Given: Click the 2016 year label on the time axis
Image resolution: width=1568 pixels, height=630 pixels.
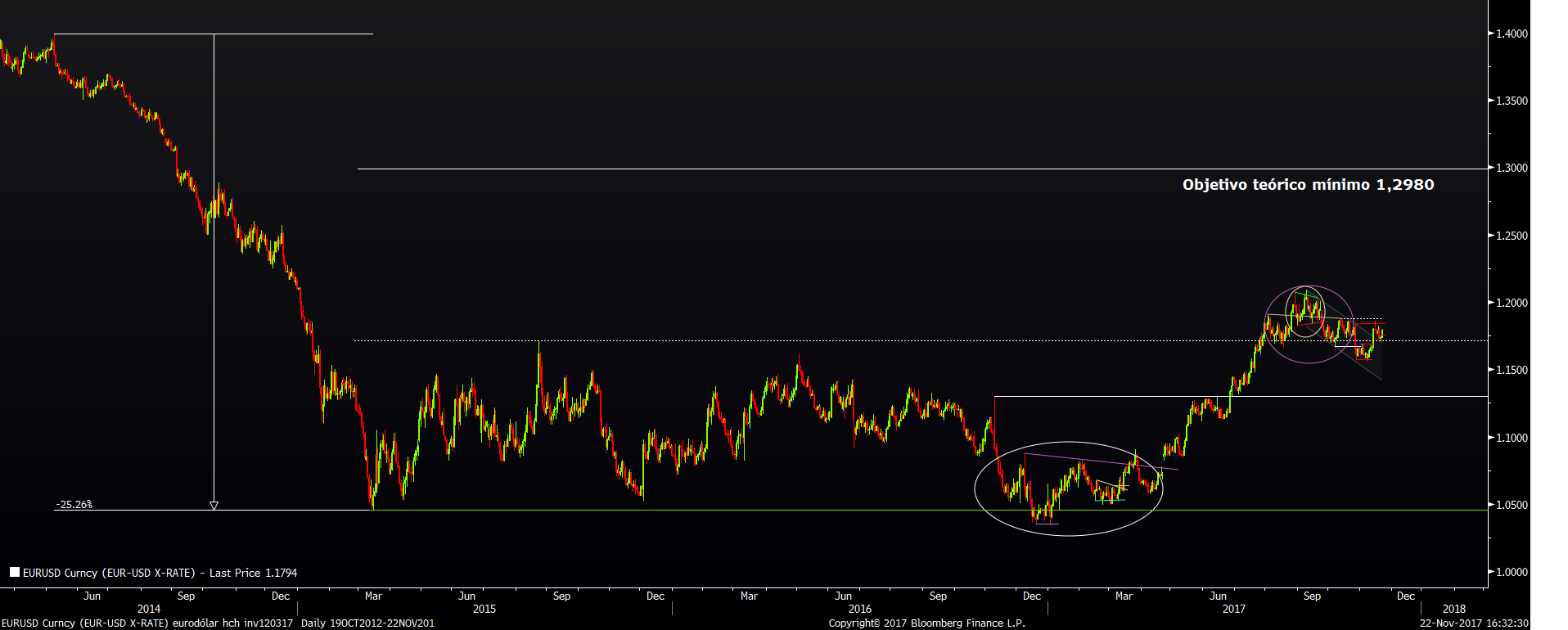Looking at the screenshot, I should [860, 609].
